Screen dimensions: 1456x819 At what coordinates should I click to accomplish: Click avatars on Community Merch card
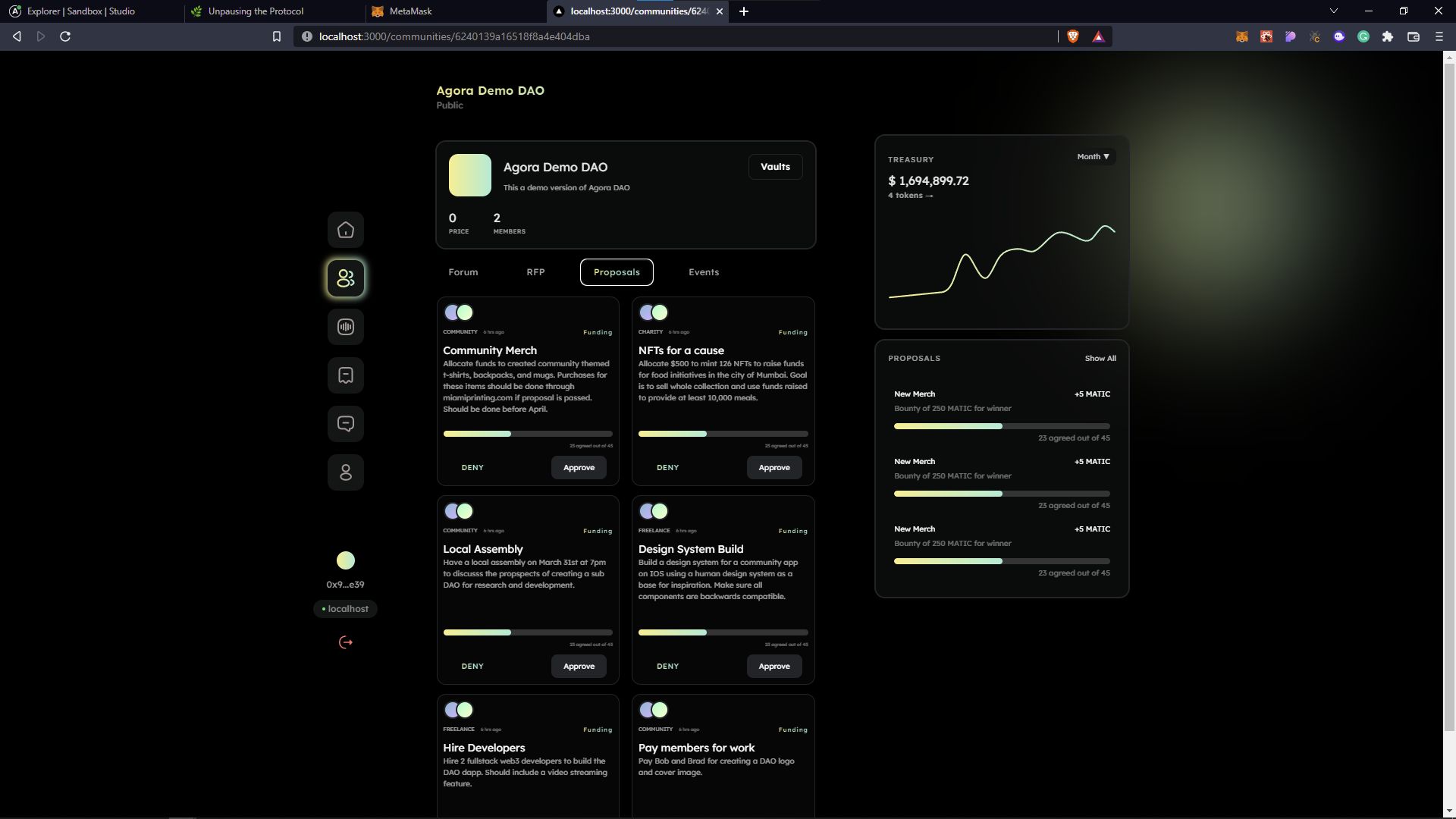[x=459, y=312]
